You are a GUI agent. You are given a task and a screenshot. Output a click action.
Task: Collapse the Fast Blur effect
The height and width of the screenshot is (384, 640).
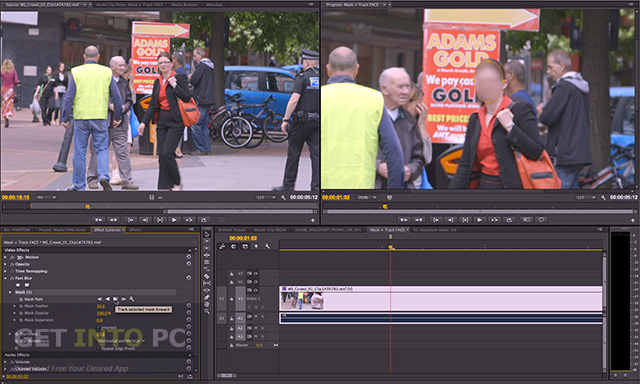[5, 278]
